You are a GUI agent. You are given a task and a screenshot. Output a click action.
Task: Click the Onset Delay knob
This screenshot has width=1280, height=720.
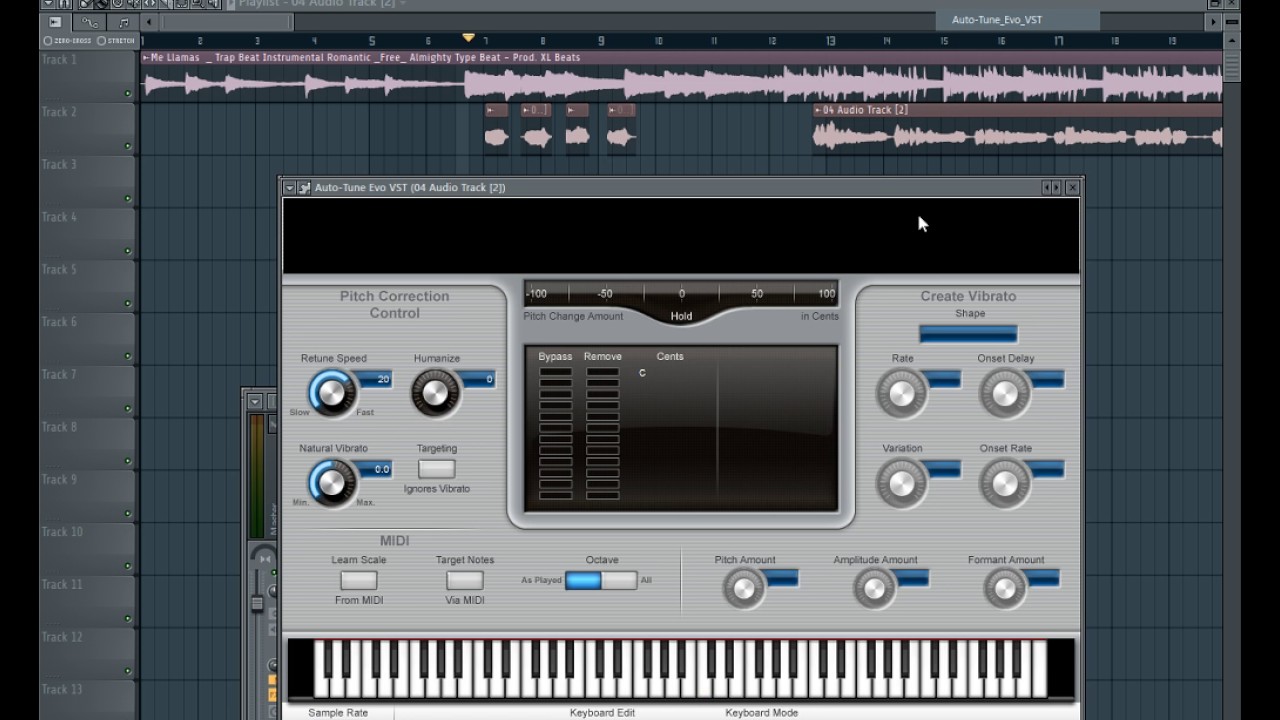[1004, 393]
